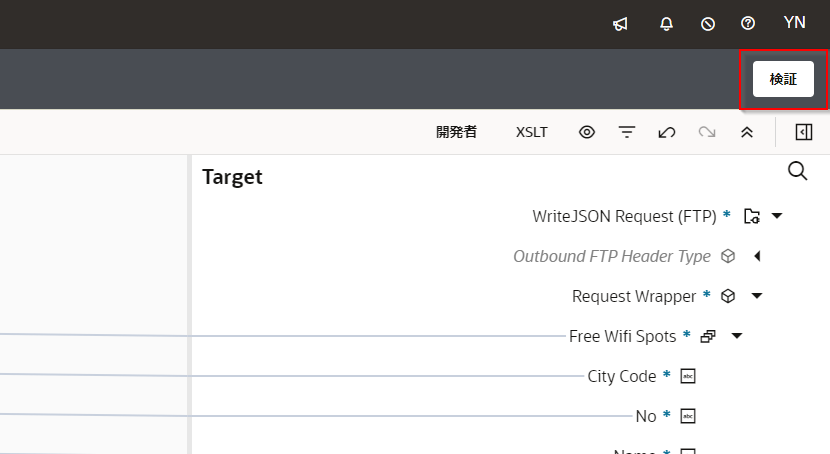Undo the last mapping change
This screenshot has width=830, height=454.
coord(667,132)
